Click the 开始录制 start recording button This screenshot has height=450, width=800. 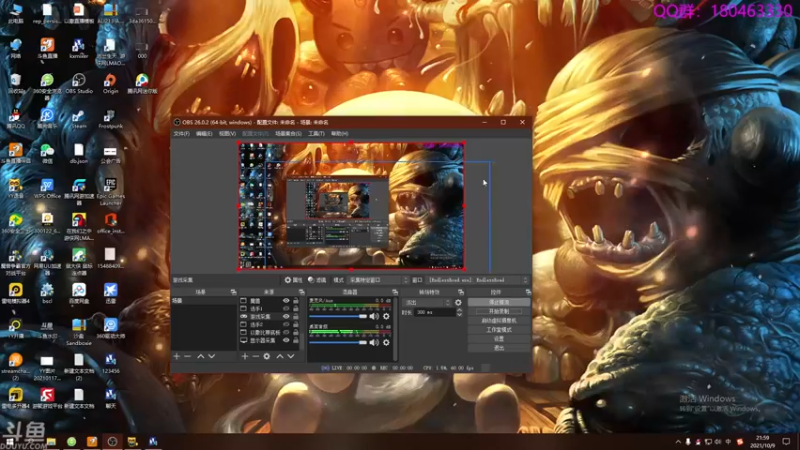(x=499, y=311)
